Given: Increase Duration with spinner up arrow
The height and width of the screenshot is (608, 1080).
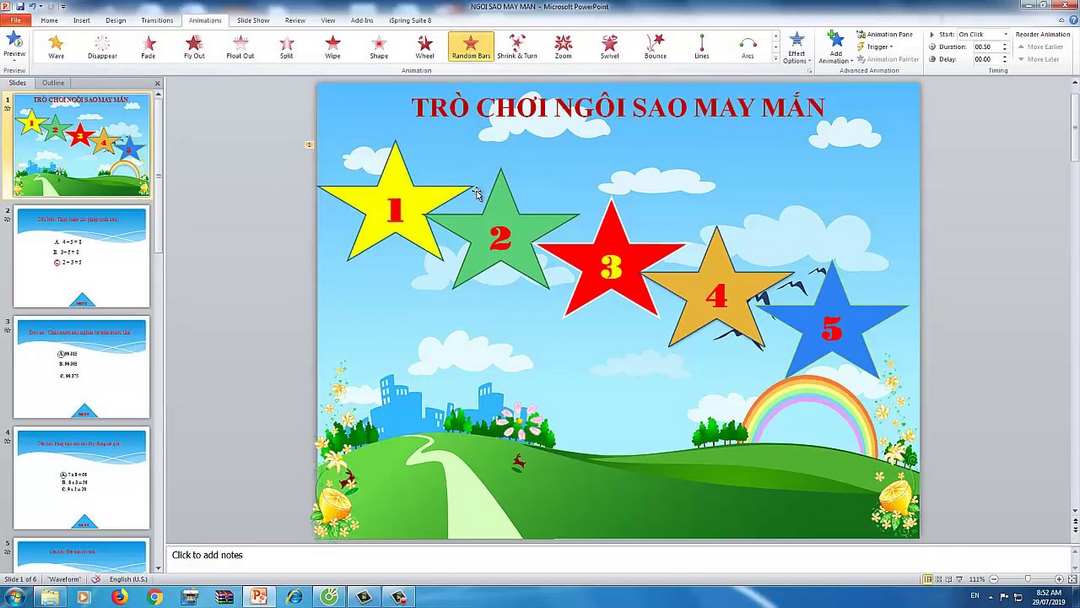Looking at the screenshot, I should (x=1004, y=45).
